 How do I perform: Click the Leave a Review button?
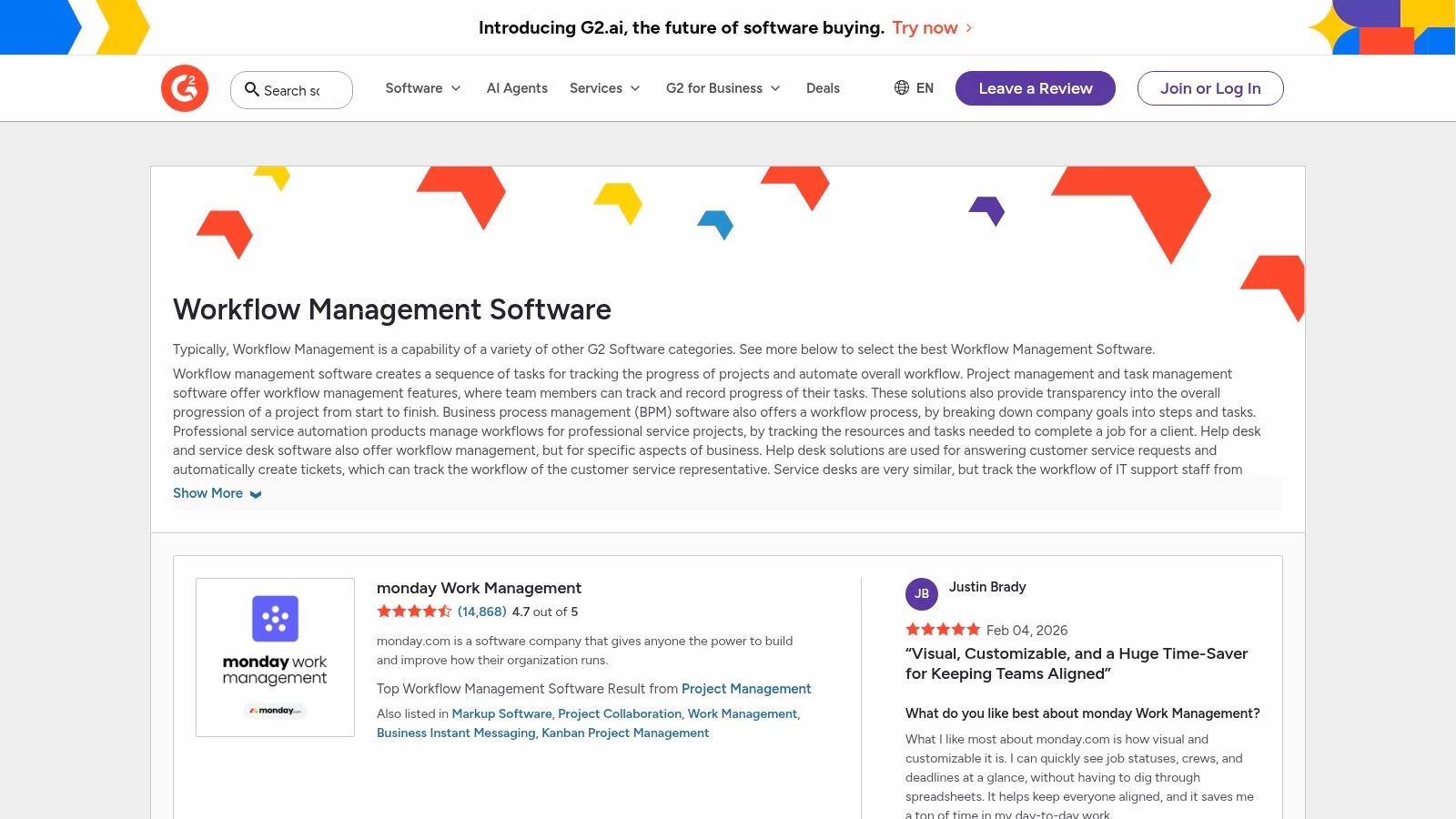1035,88
